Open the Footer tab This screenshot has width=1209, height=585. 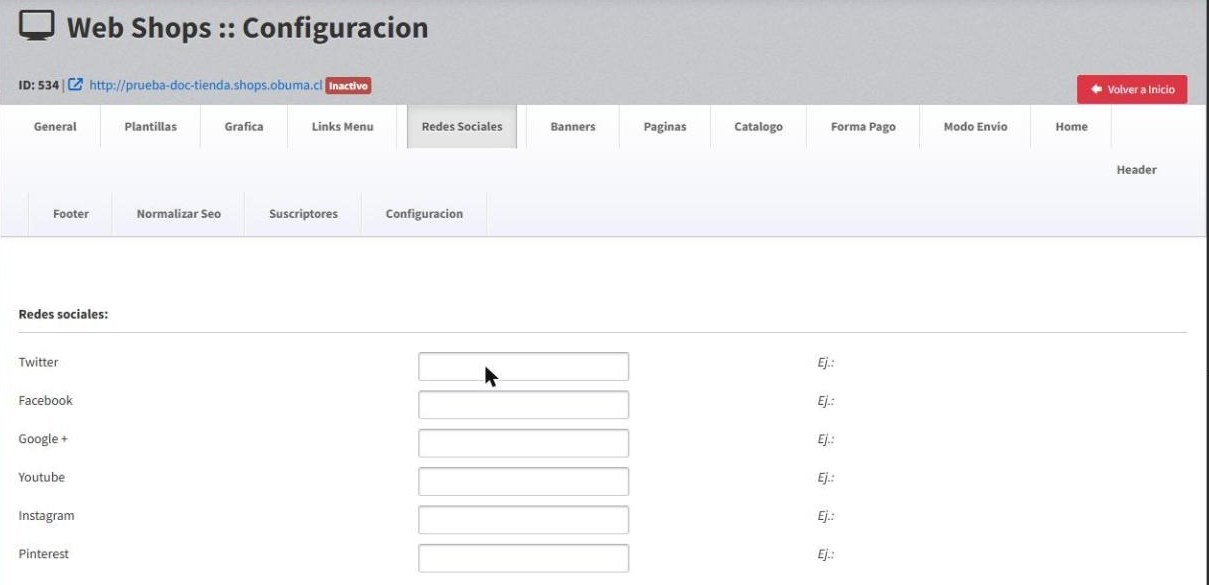[x=71, y=214]
